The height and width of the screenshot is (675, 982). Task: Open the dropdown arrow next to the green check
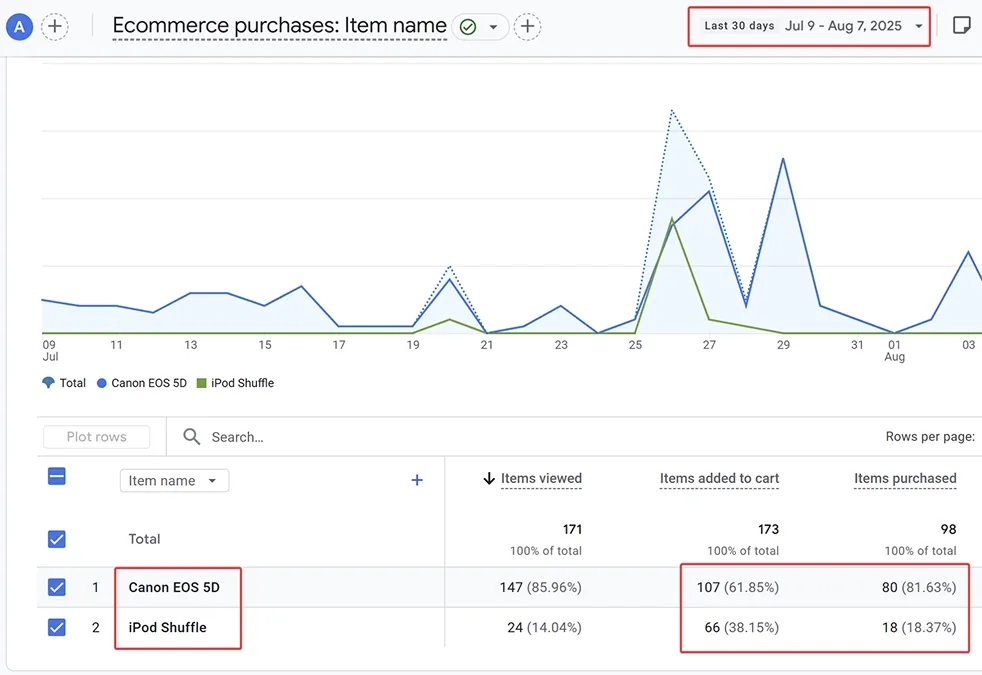pos(494,27)
